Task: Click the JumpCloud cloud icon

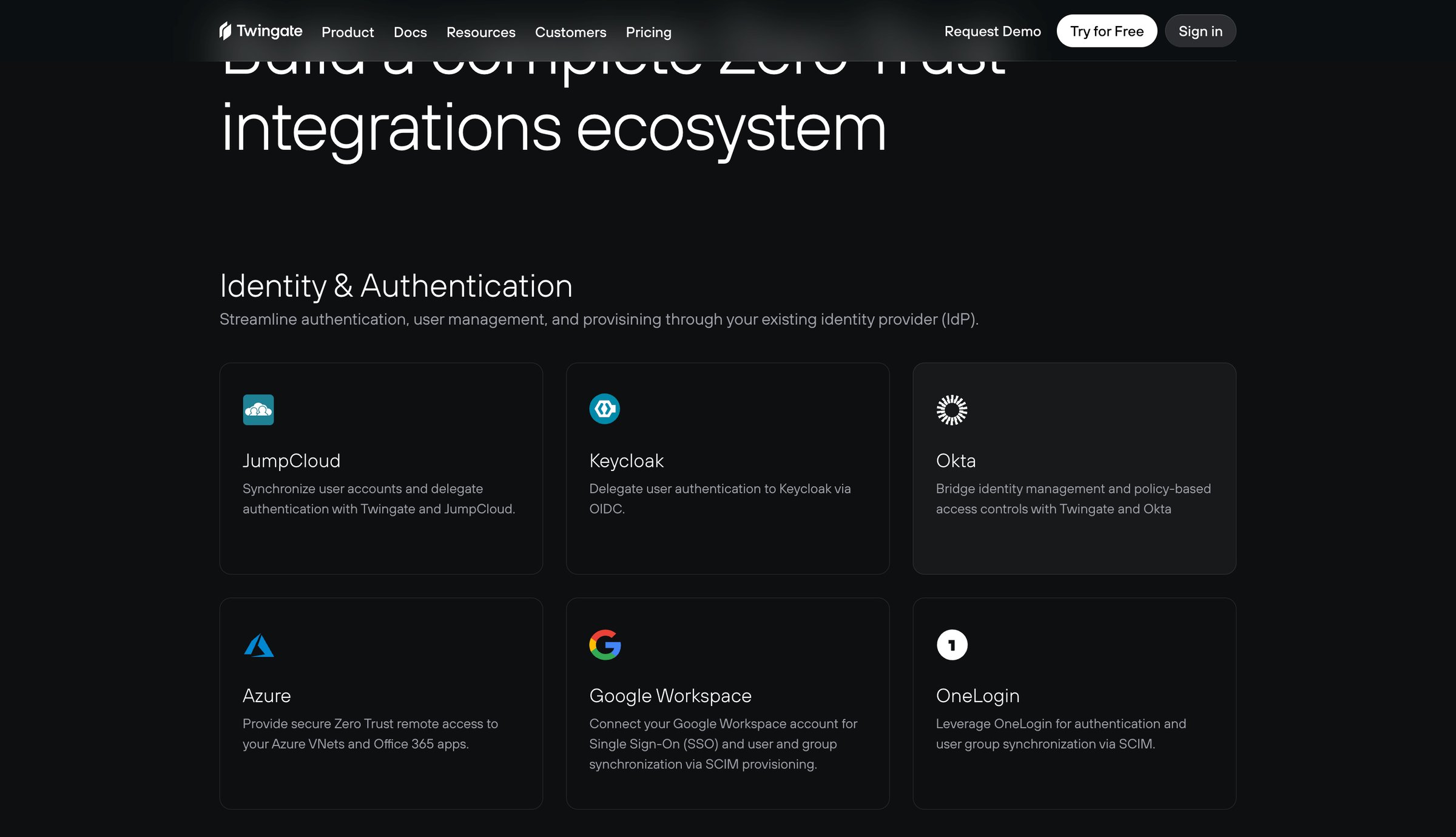Action: click(x=258, y=410)
